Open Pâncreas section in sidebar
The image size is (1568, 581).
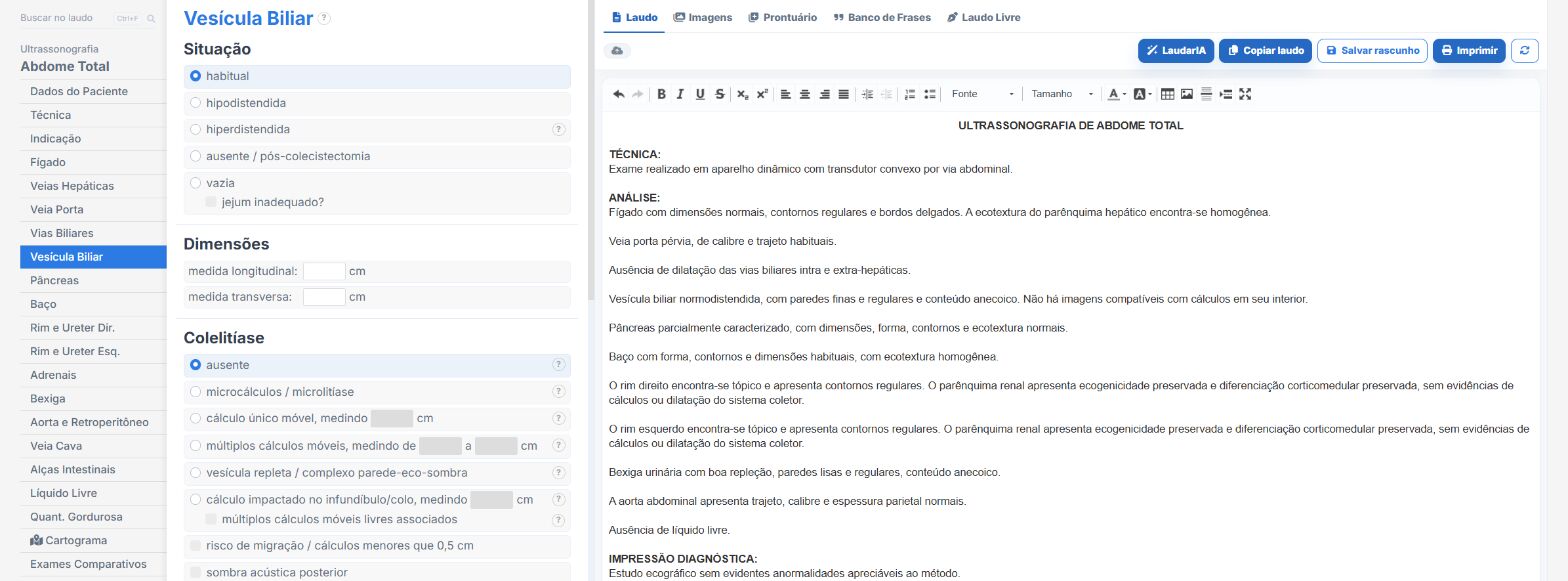point(93,280)
